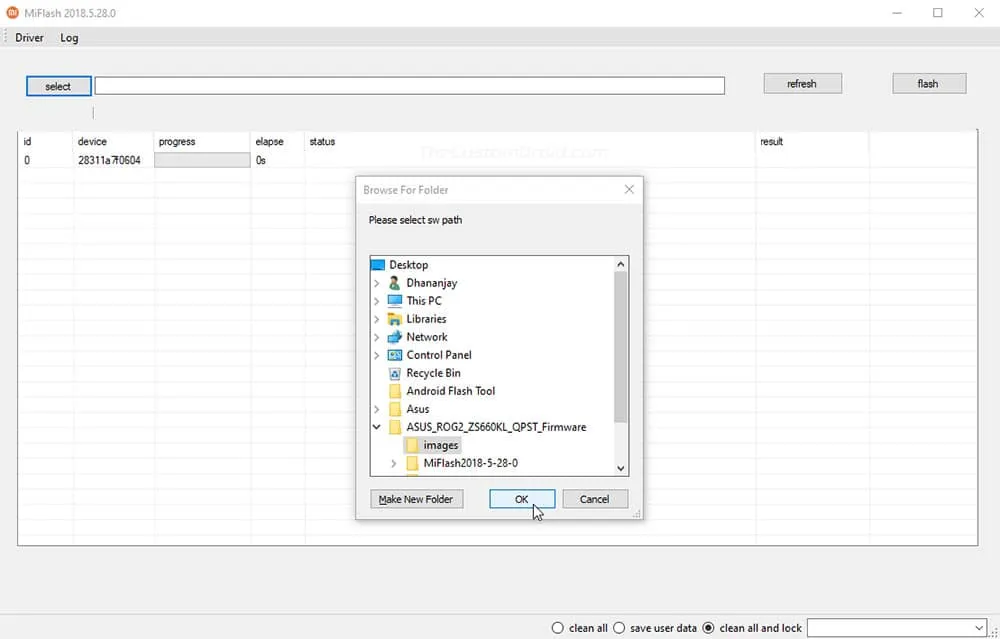
Task: Select the 'clean all and lock' option
Action: pos(708,628)
